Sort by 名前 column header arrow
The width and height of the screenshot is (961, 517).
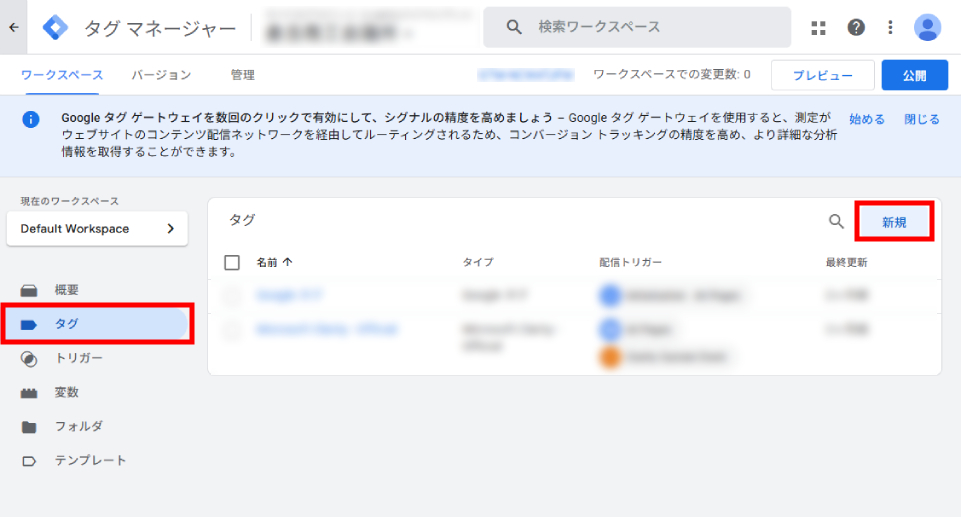coord(289,262)
